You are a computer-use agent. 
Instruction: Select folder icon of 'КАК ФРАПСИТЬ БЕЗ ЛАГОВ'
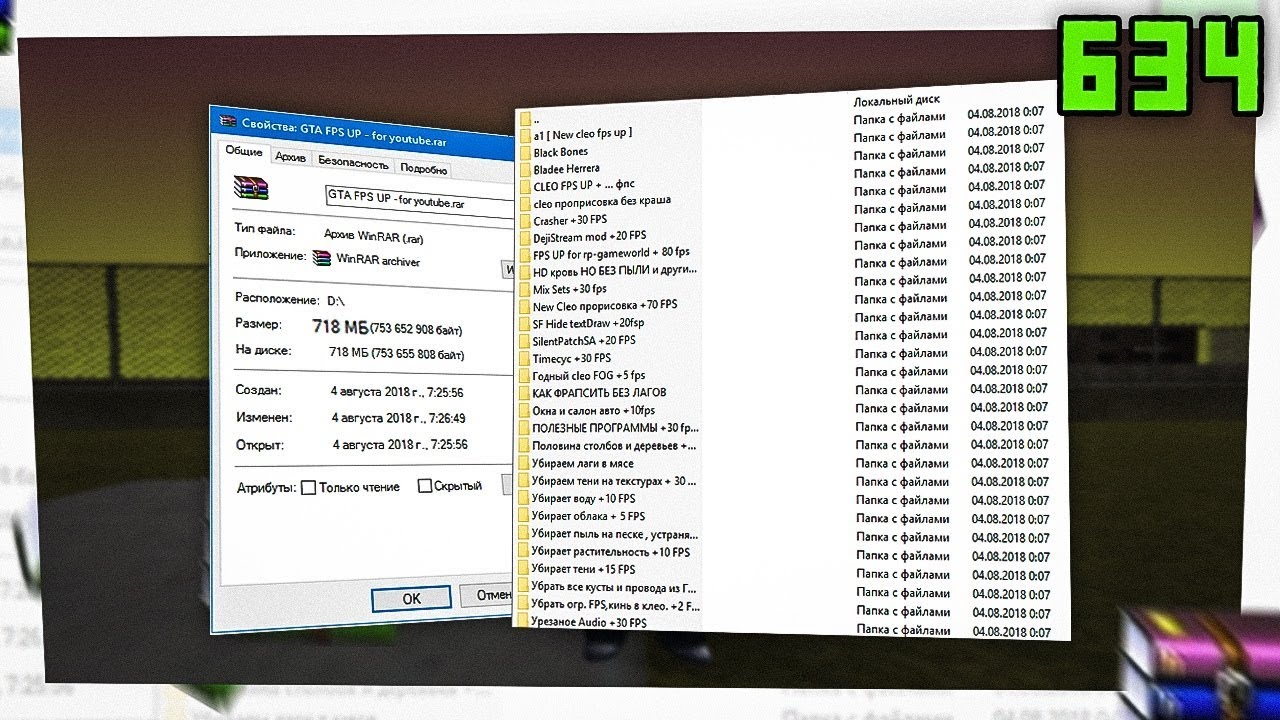[x=524, y=393]
